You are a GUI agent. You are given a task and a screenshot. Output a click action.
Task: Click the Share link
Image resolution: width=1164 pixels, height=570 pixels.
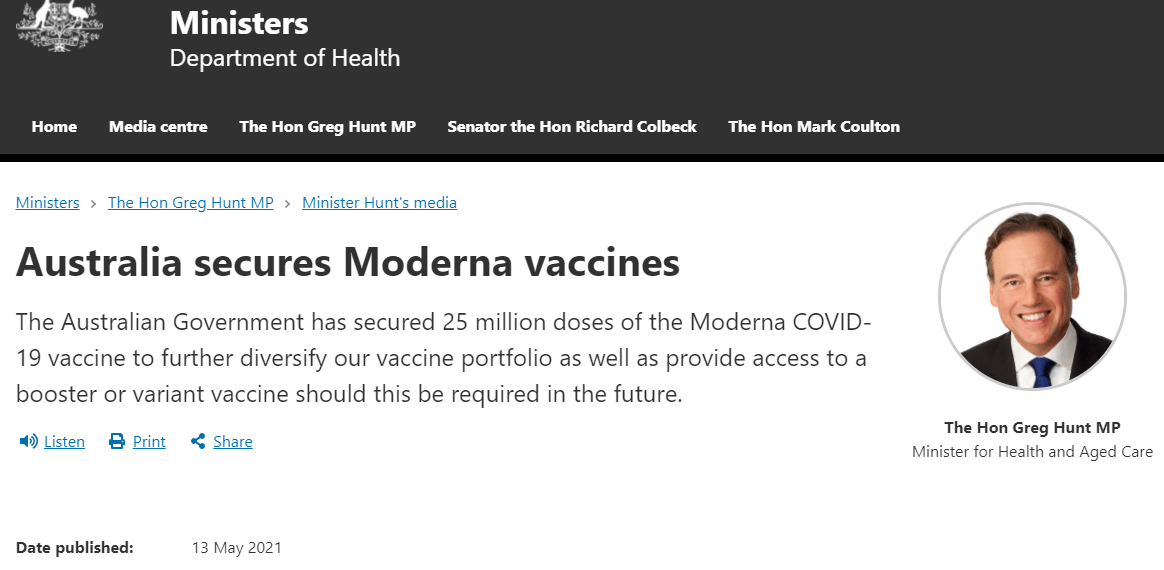(233, 442)
